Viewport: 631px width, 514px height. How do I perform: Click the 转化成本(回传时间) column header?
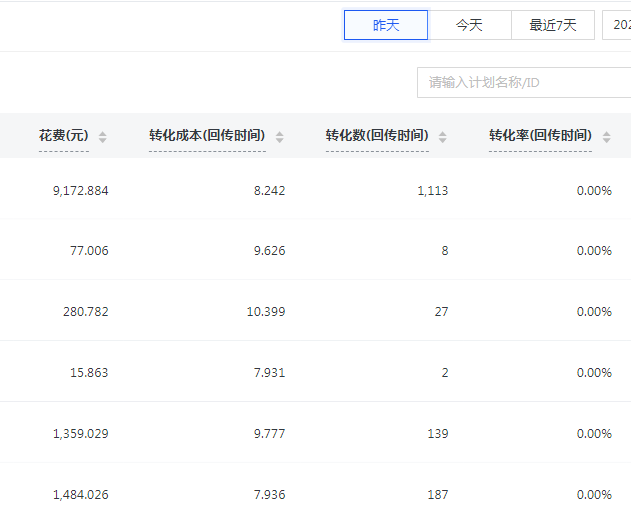207,135
